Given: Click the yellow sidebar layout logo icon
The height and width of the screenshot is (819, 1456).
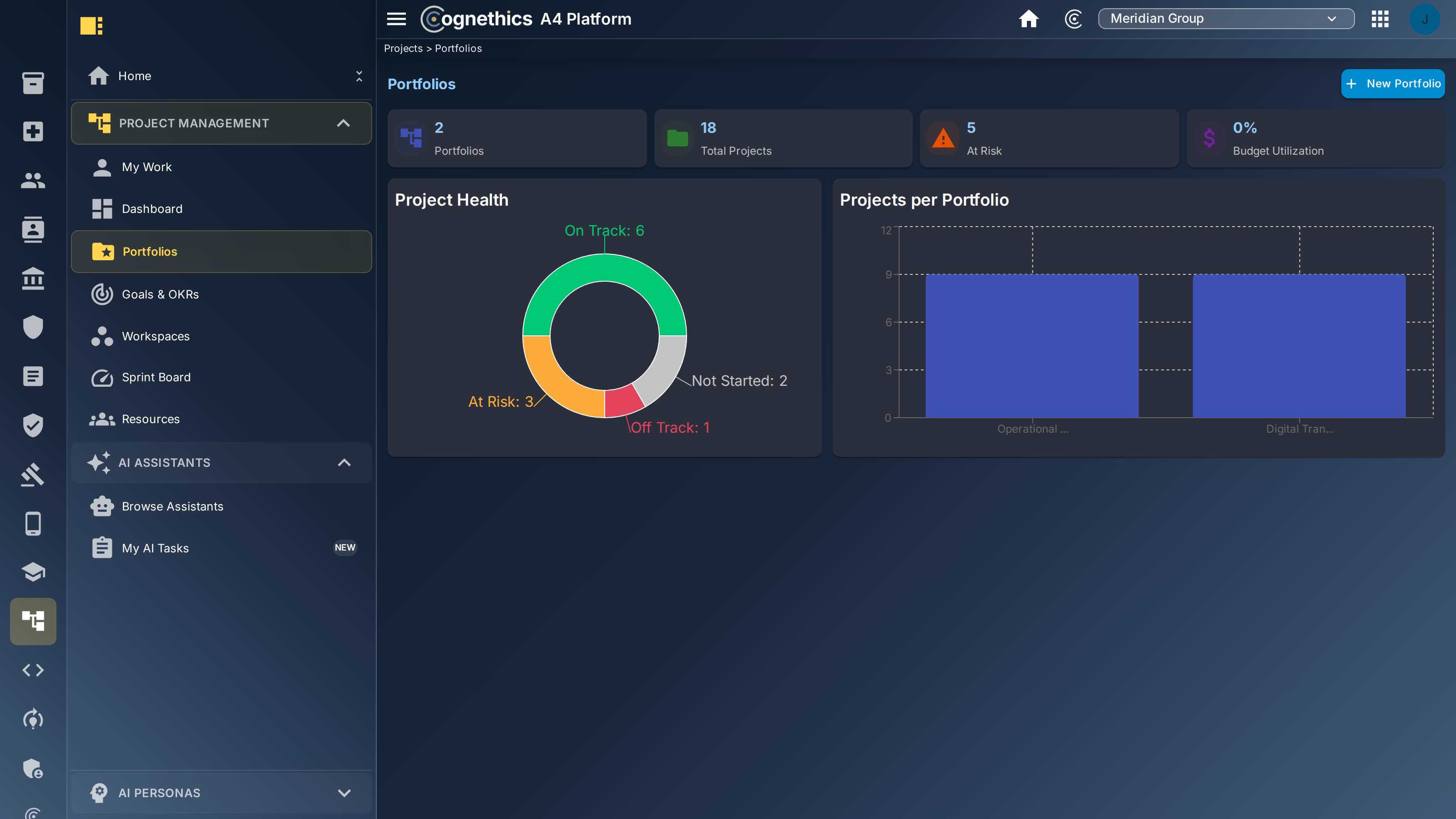Looking at the screenshot, I should click(x=91, y=25).
